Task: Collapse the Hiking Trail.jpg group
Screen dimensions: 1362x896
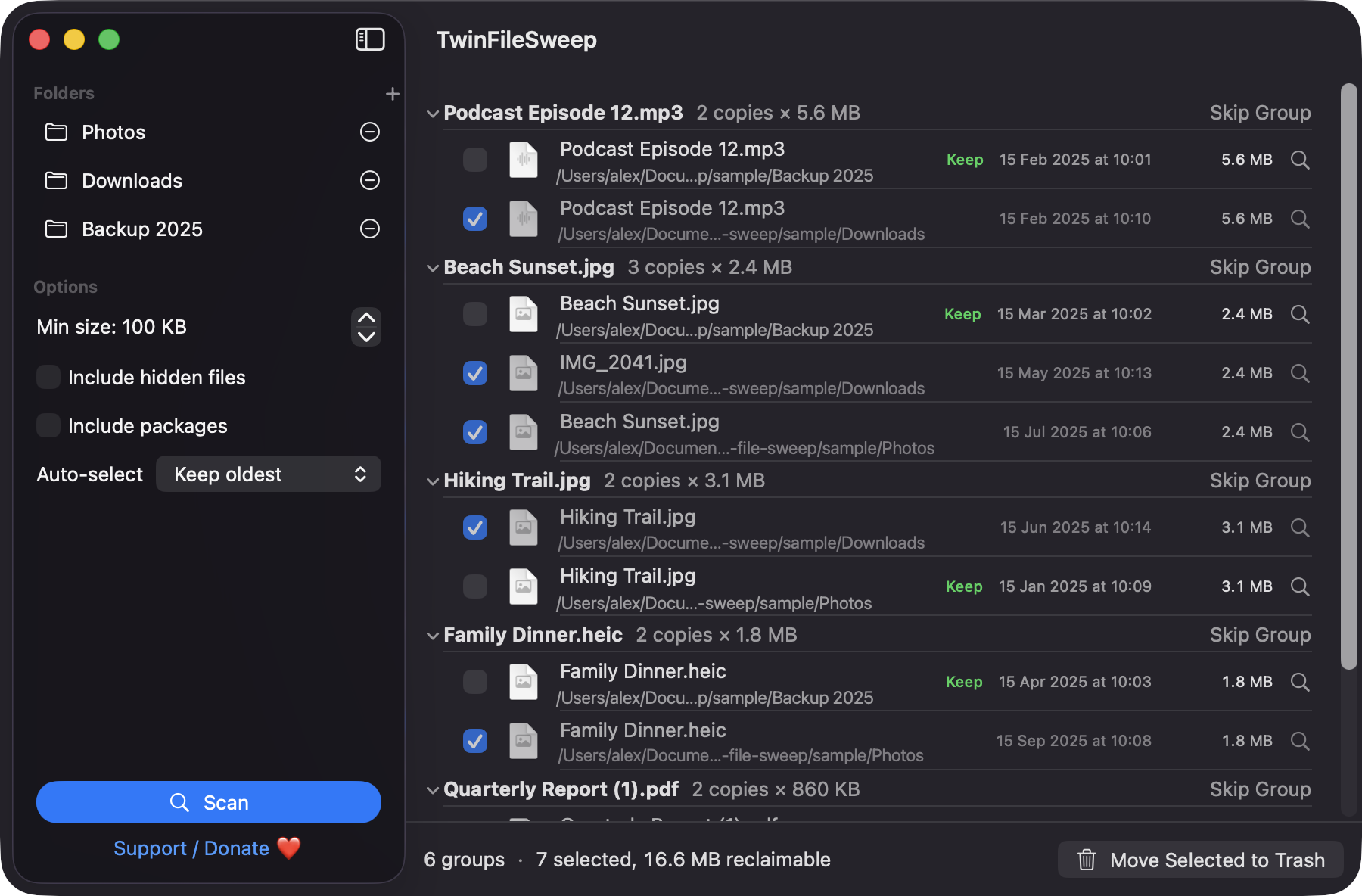Action: point(433,482)
